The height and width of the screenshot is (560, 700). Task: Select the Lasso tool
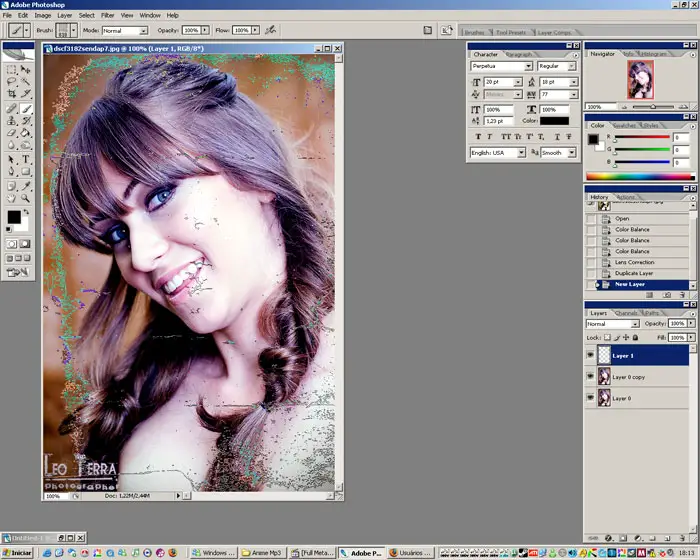tap(12, 83)
